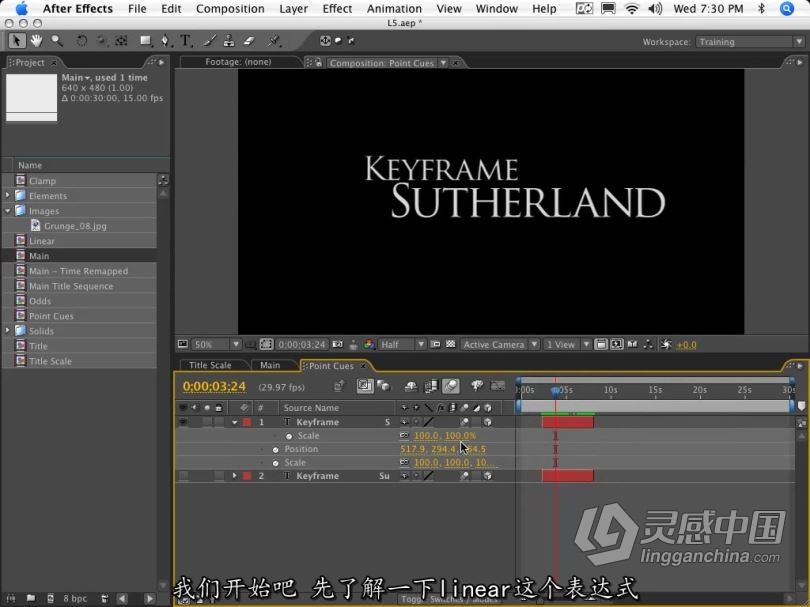Expand layer 2 Keyframe properties
810x607 pixels.
[235, 476]
